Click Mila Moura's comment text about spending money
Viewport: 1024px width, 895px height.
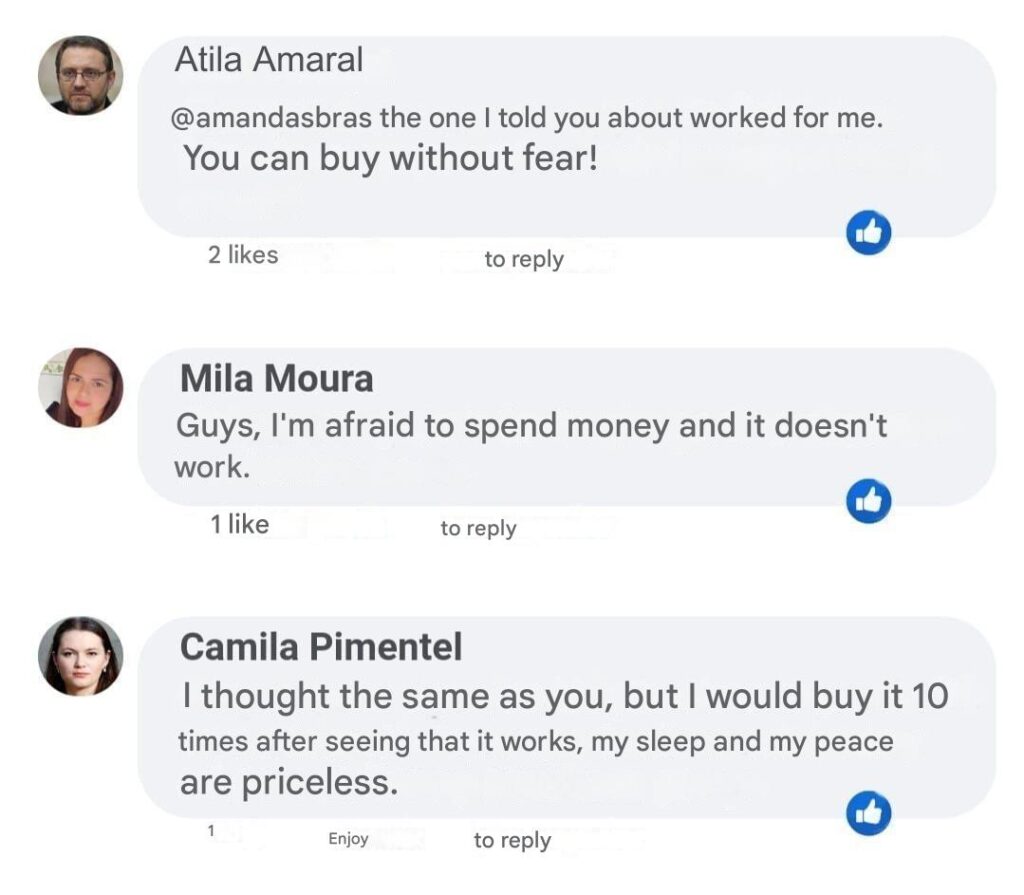coord(530,426)
